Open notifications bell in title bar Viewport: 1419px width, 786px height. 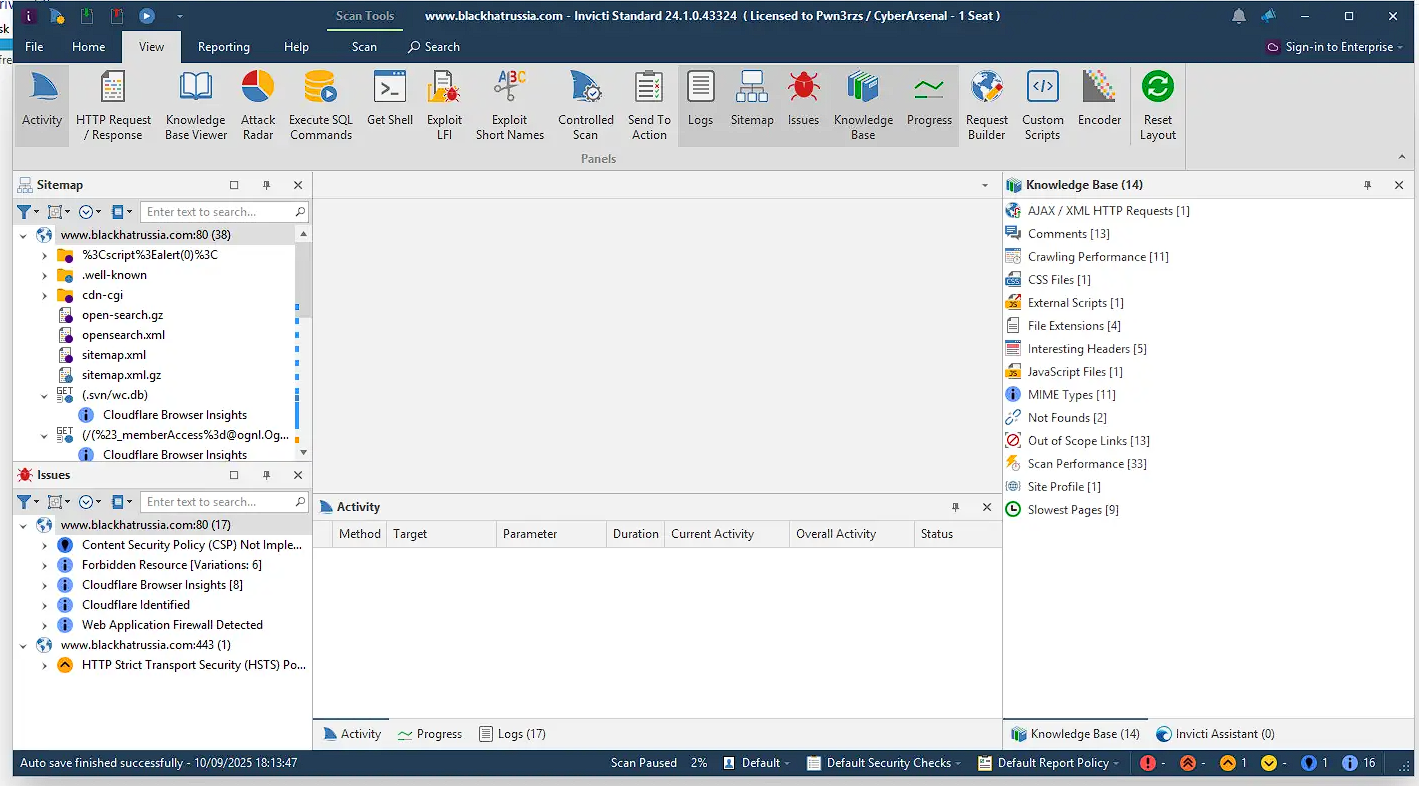(x=1239, y=16)
